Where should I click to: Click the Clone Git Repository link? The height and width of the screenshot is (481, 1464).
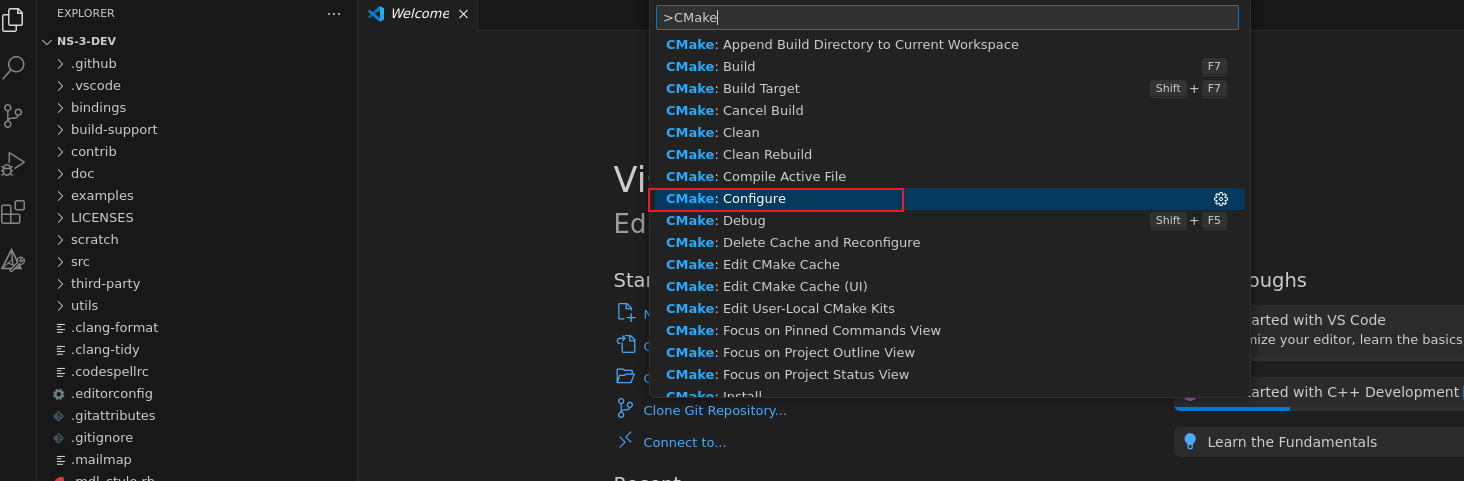[714, 410]
